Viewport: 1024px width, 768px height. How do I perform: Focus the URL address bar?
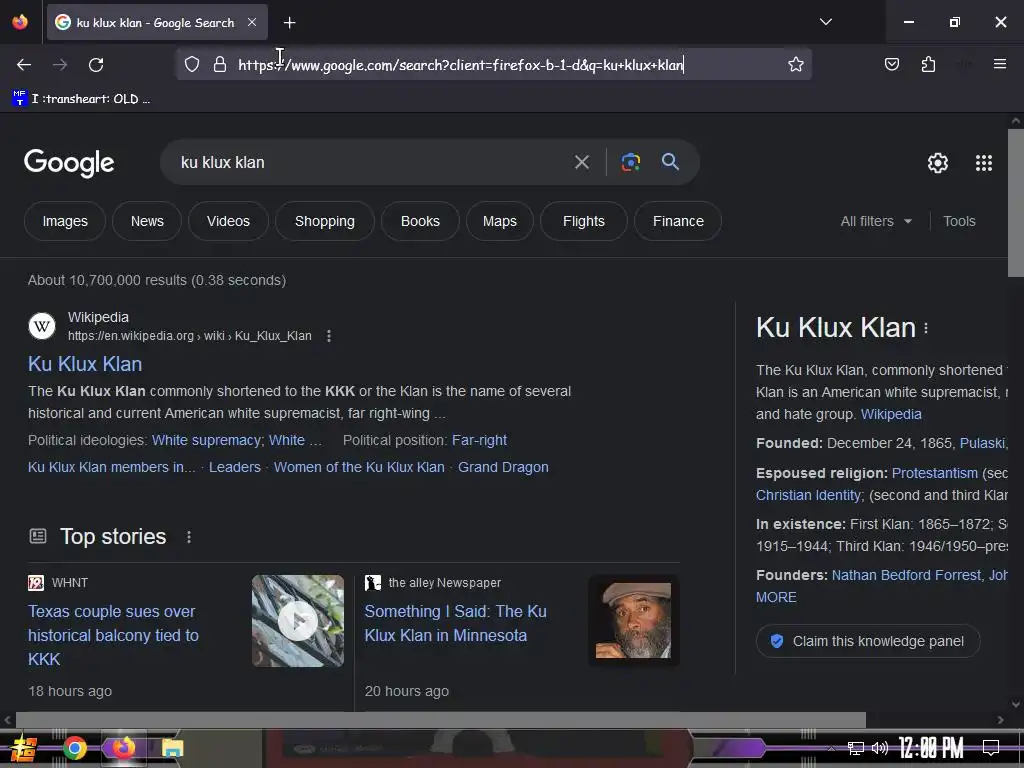[494, 65]
